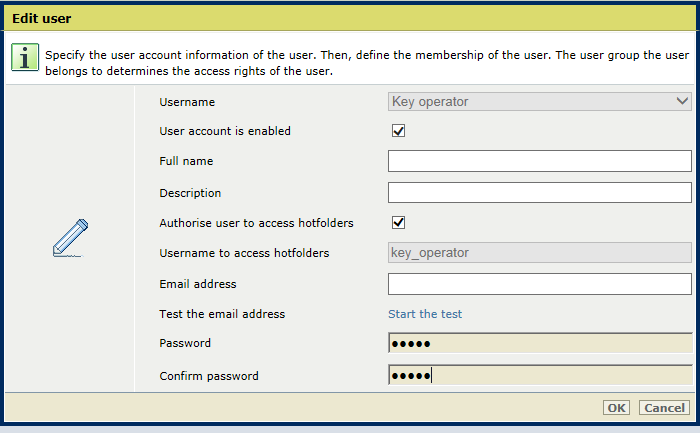Click the Edit user title bar

click(350, 18)
